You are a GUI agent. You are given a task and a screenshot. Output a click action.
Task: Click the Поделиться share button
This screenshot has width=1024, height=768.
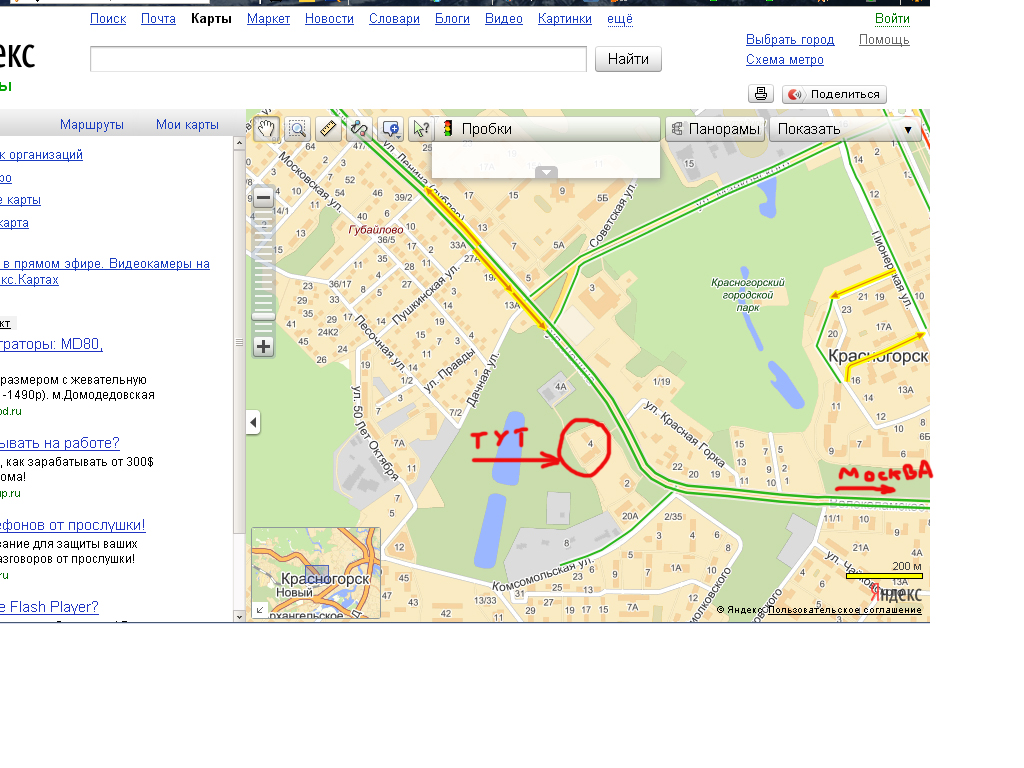835,94
